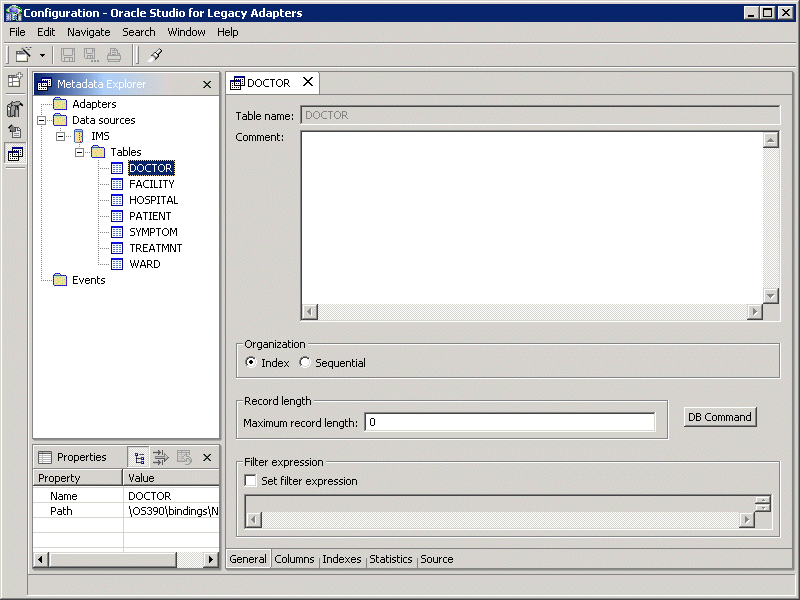Screen dimensions: 800x600
Task: Click the pencil edit toolbar icon
Action: coord(155,55)
